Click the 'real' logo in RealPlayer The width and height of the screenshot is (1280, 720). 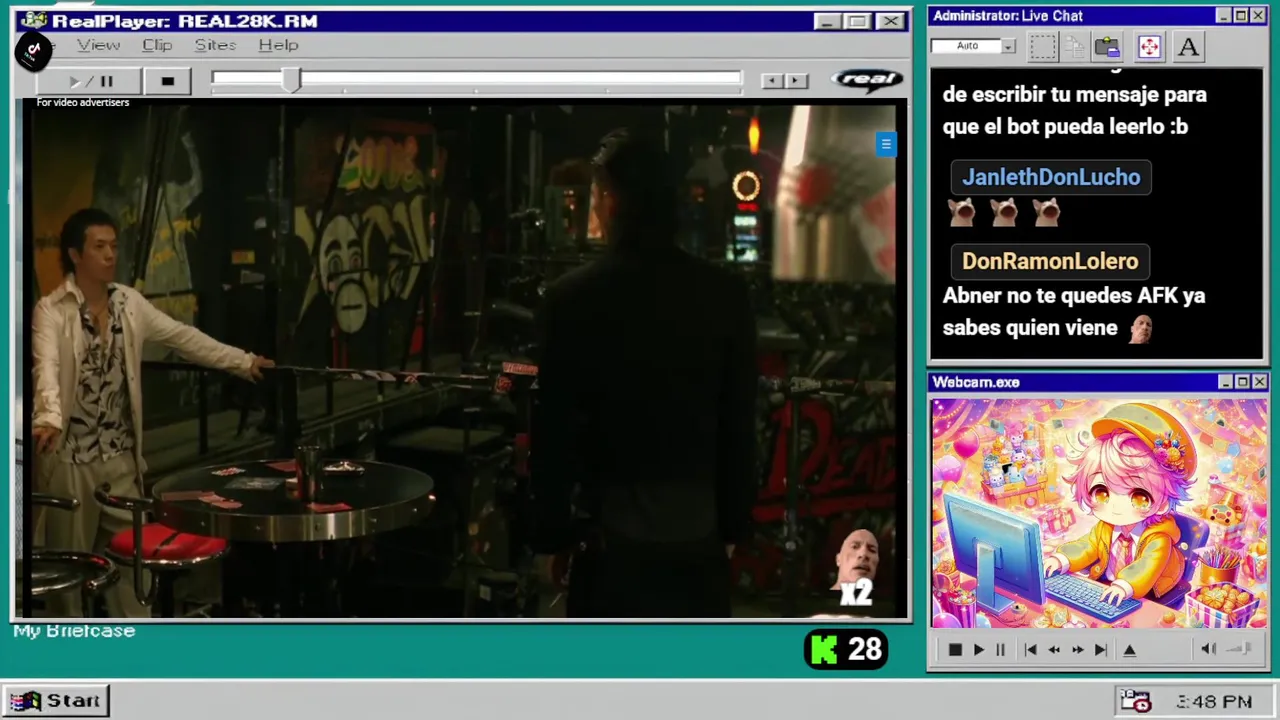coord(867,80)
